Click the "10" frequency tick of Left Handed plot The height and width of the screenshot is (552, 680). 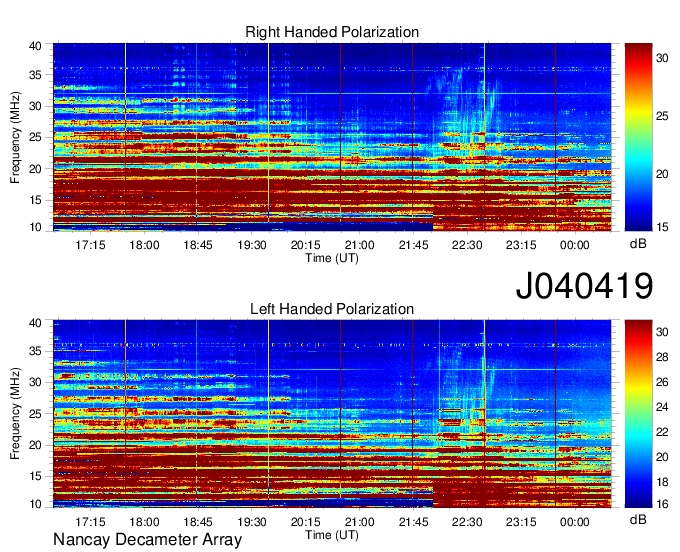pyautogui.click(x=35, y=504)
